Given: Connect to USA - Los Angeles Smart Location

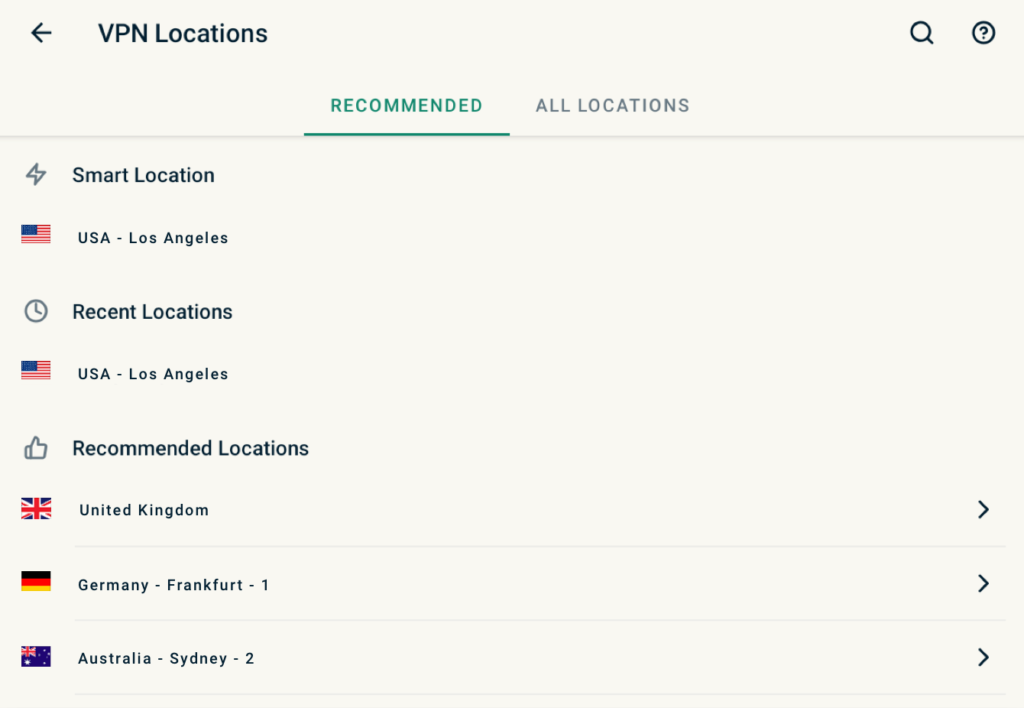Looking at the screenshot, I should tap(153, 238).
